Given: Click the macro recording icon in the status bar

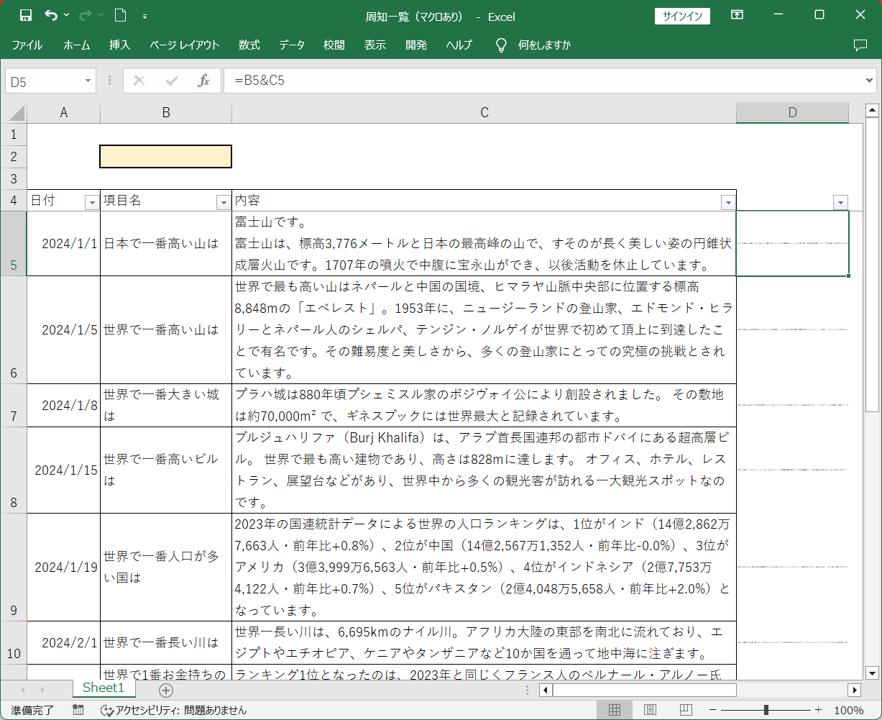Looking at the screenshot, I should [x=79, y=710].
